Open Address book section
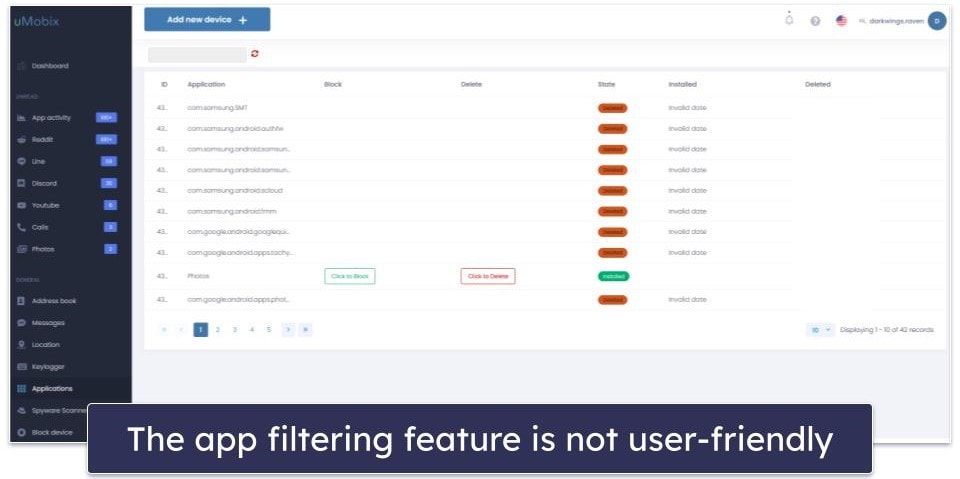 click(x=54, y=301)
